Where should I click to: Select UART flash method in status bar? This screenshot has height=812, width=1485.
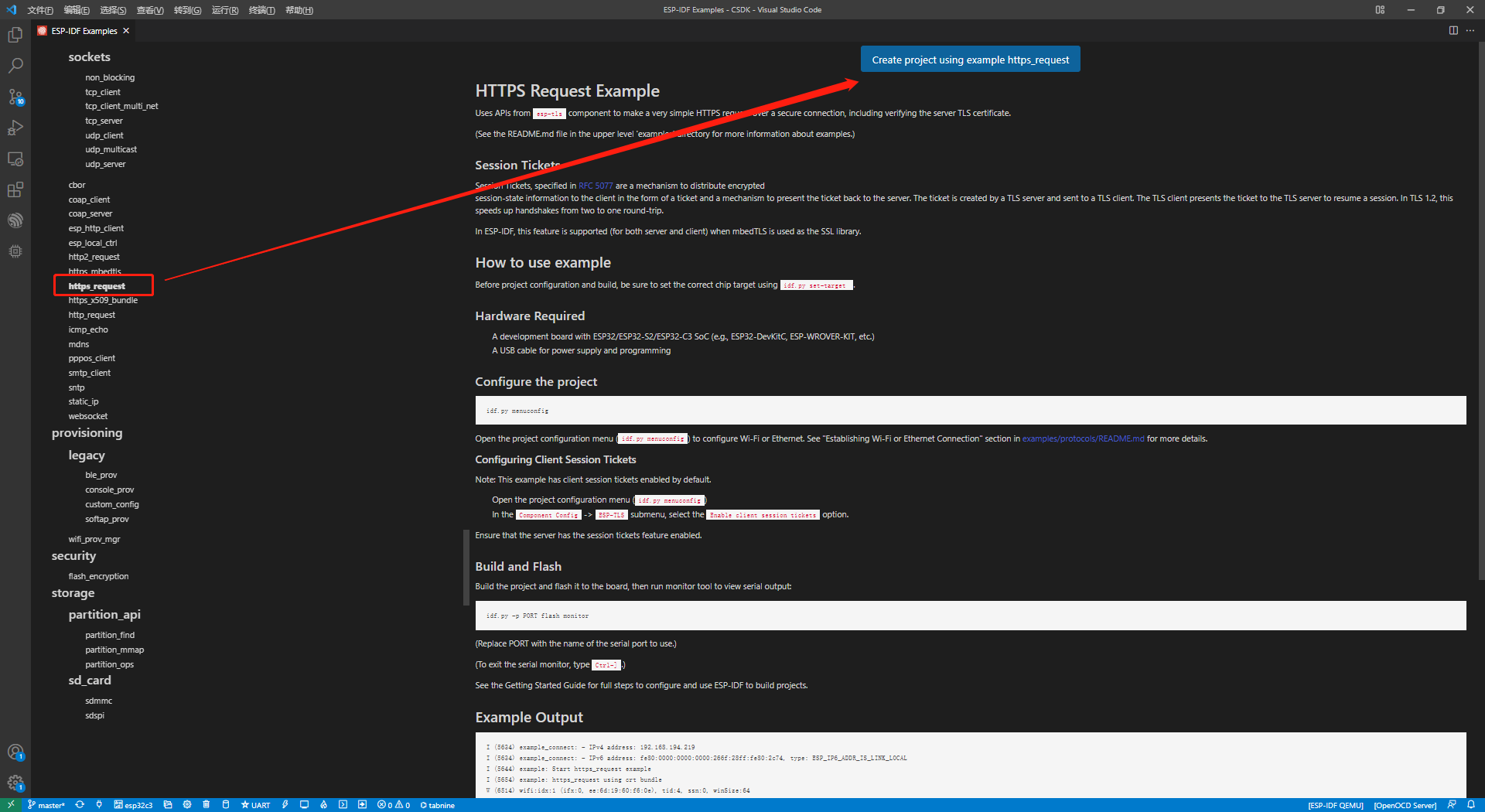click(256, 805)
